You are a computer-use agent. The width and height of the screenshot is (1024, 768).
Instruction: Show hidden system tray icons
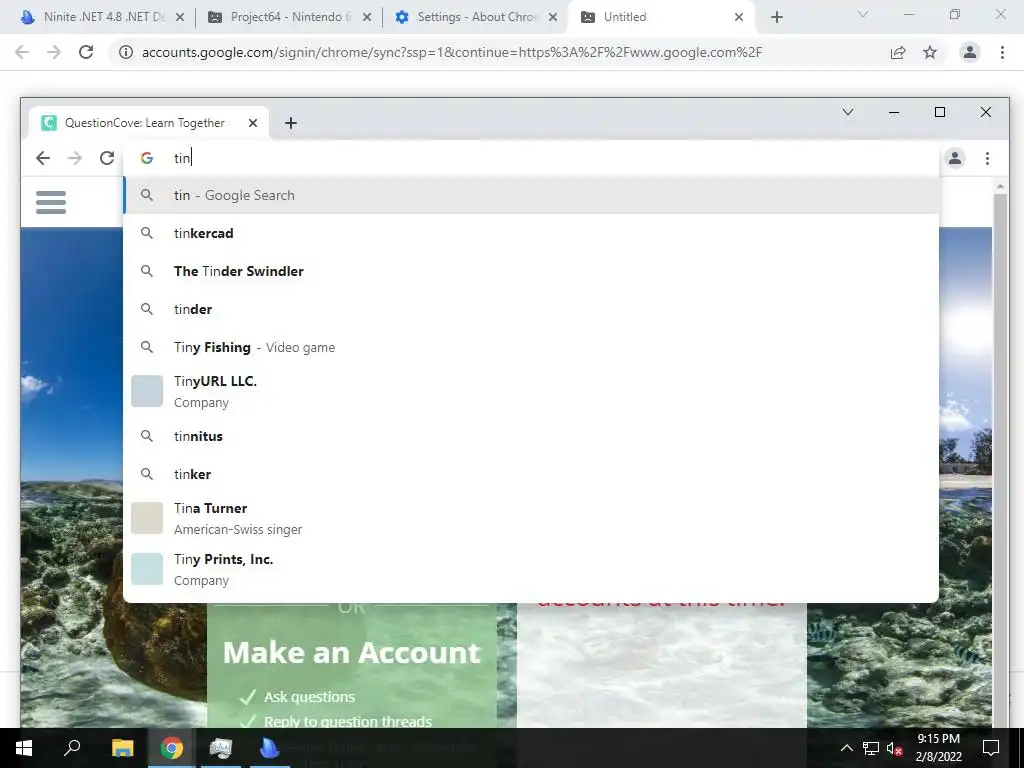click(846, 748)
